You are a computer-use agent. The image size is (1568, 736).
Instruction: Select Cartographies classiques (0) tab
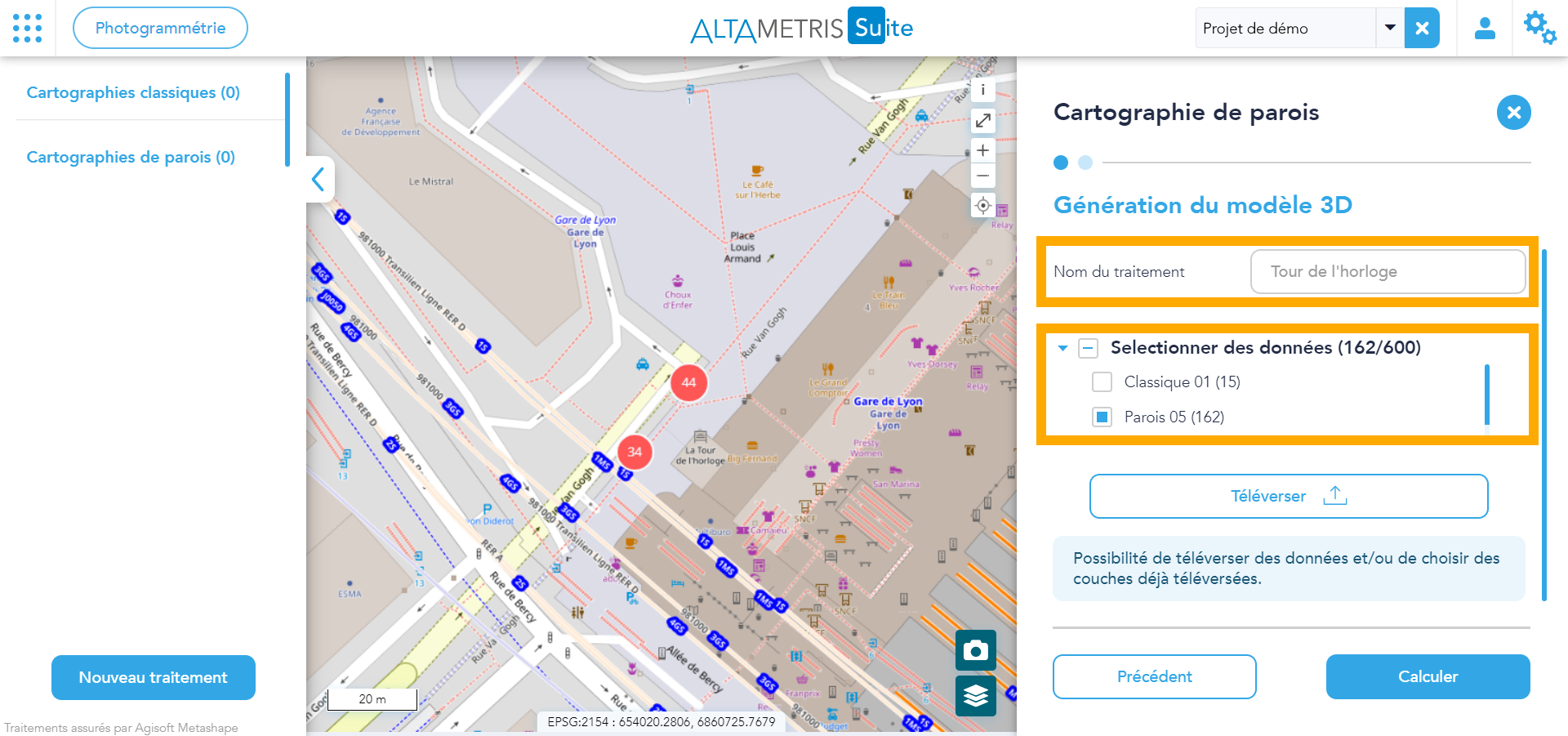click(133, 92)
